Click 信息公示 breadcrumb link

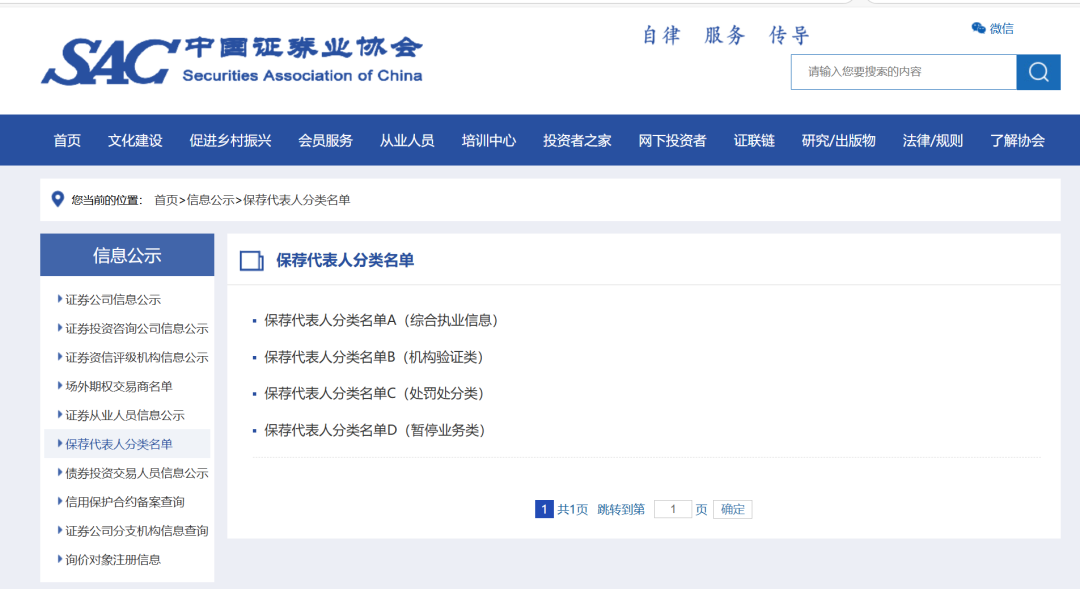click(210, 200)
